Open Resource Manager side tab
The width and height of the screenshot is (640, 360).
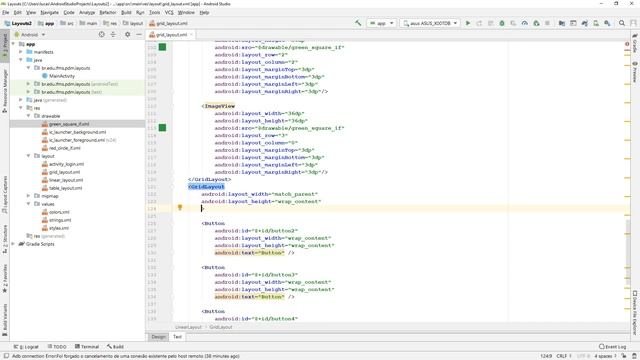pyautogui.click(x=5, y=91)
